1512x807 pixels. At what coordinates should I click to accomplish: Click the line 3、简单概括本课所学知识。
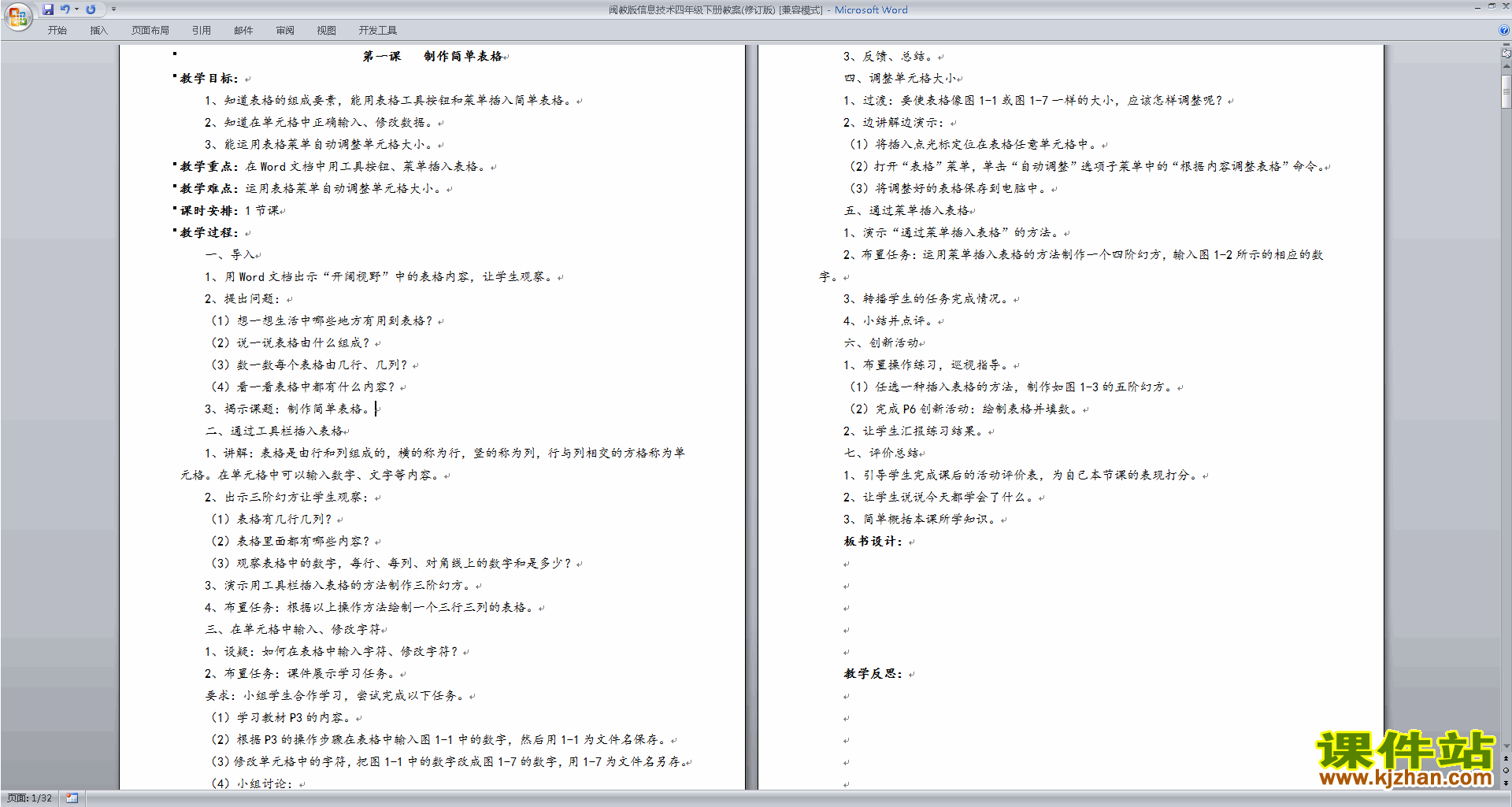pyautogui.click(x=921, y=520)
